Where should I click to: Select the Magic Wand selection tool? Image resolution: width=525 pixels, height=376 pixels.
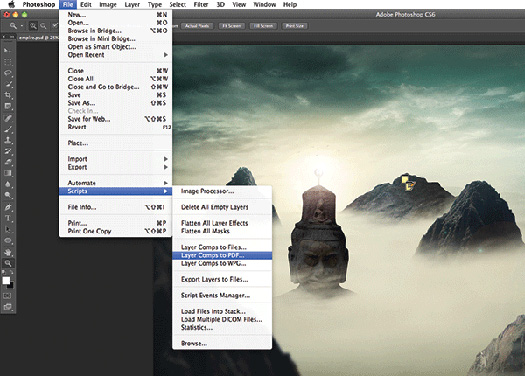(7, 84)
